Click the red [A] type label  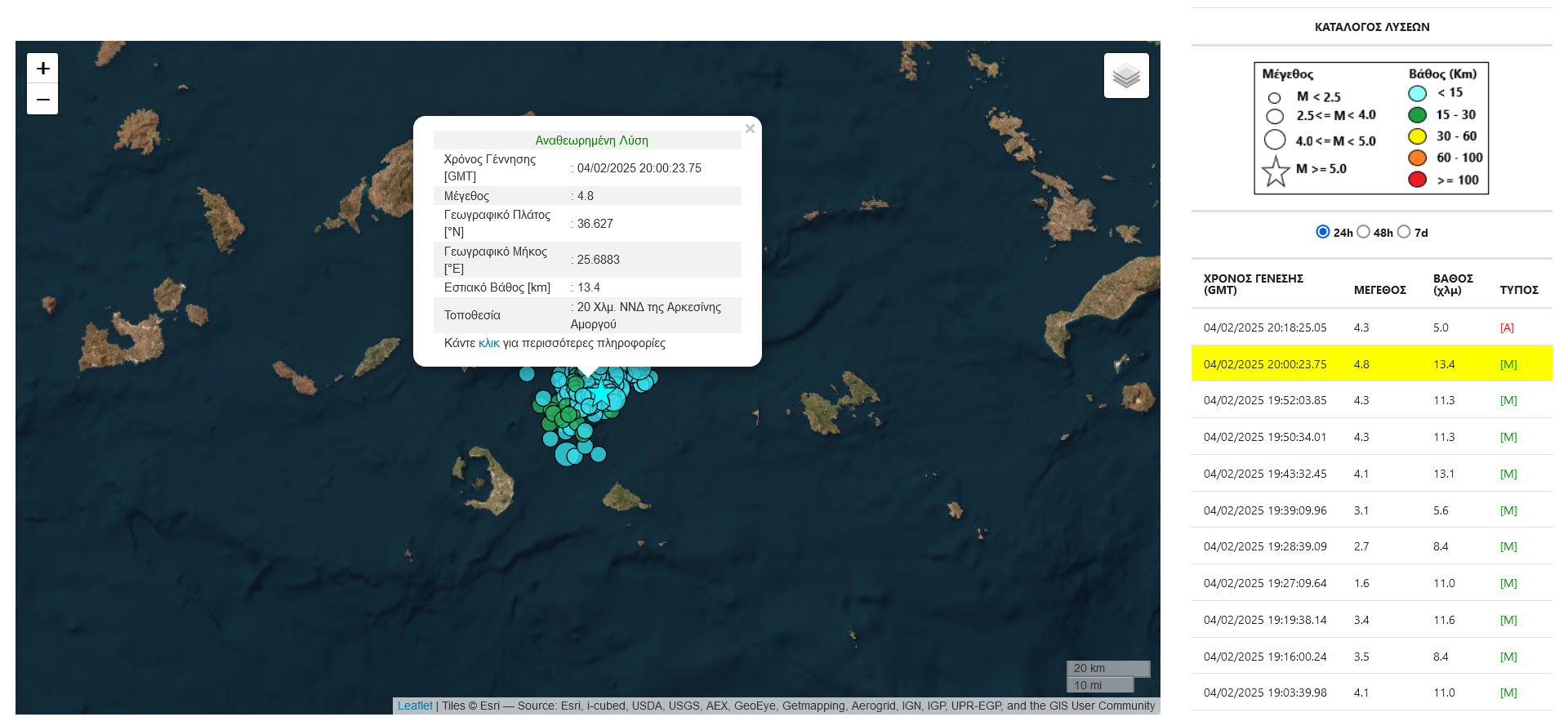coord(1507,327)
